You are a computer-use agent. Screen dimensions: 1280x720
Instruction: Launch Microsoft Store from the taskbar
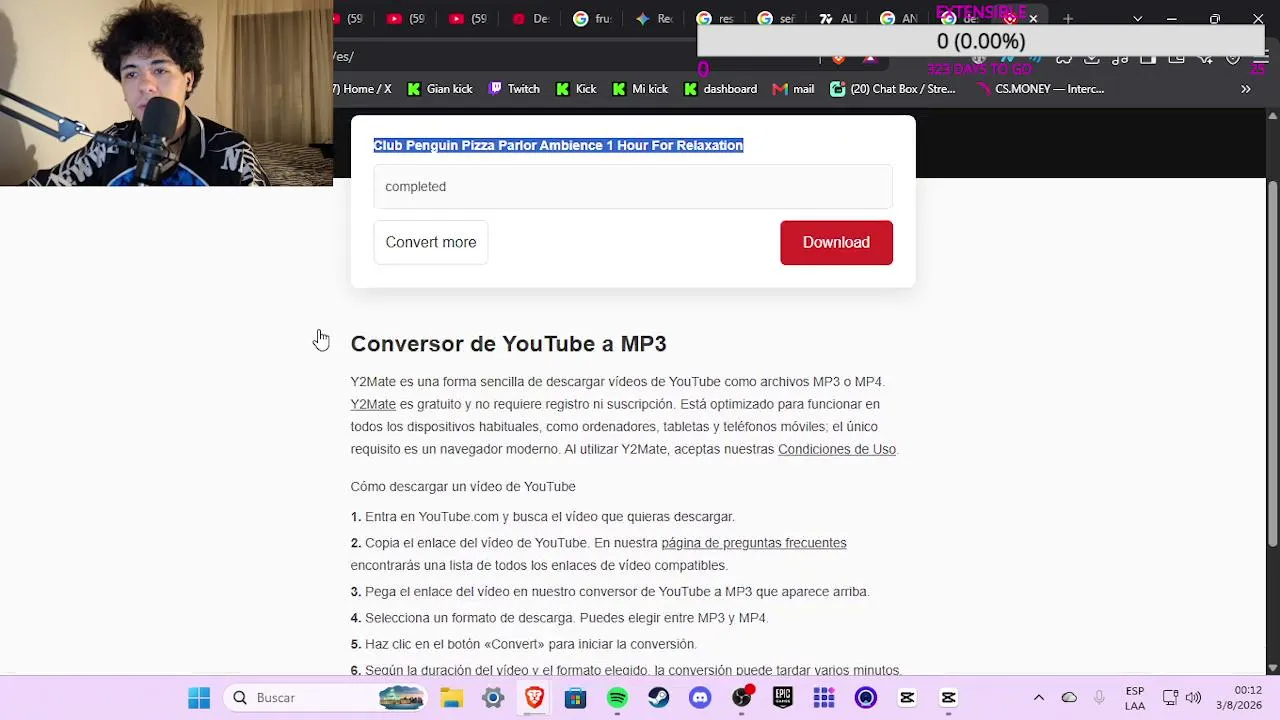(x=575, y=698)
